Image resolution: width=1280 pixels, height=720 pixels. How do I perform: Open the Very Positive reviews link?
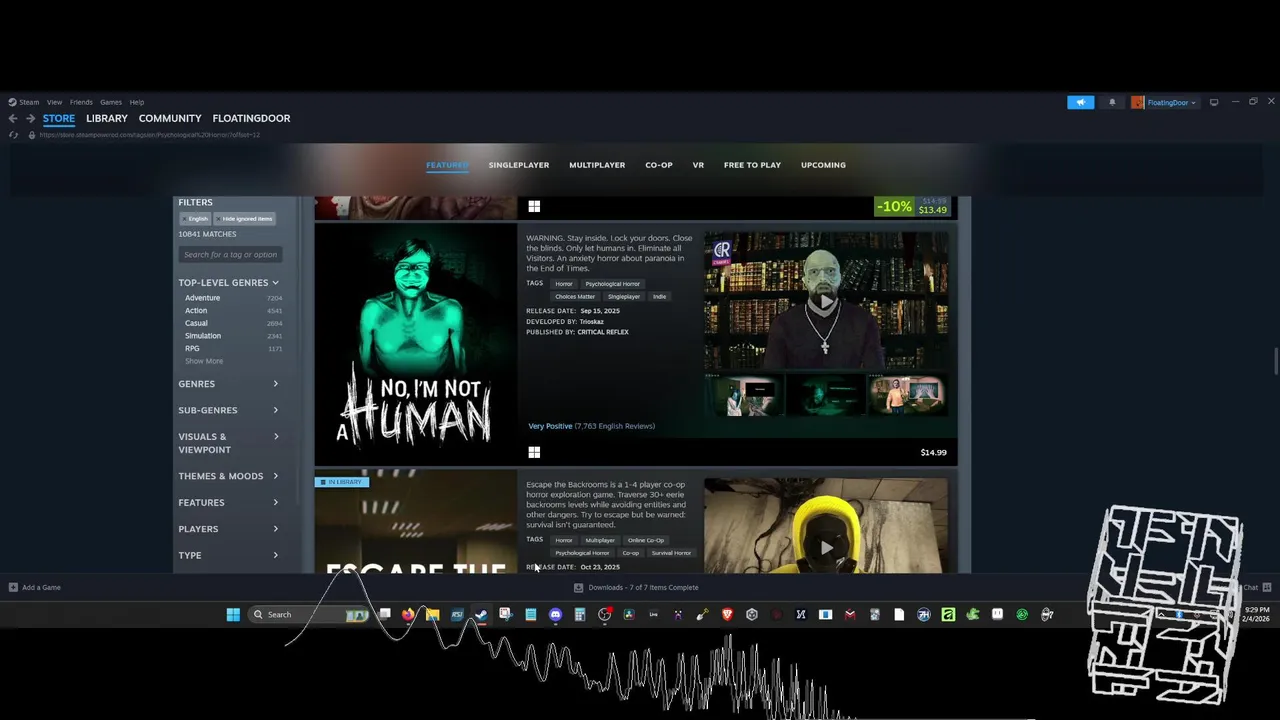click(550, 426)
